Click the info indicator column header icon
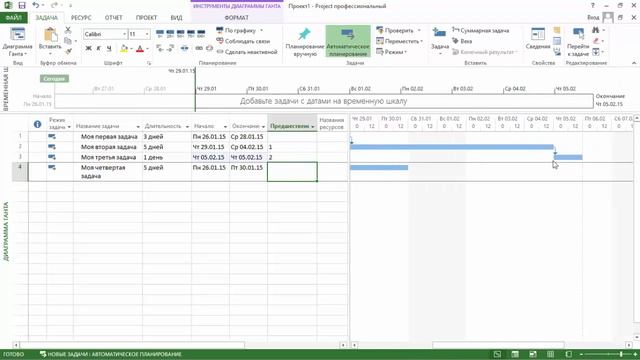Viewport: 640px width, 360px height. click(37, 124)
